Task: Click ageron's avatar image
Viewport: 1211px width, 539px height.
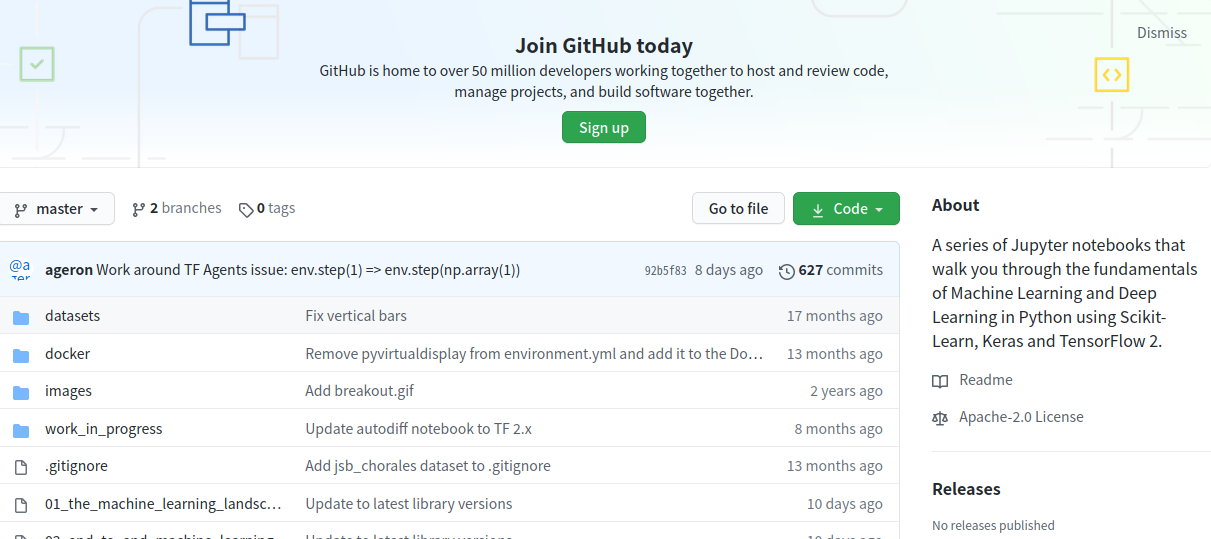Action: click(20, 270)
